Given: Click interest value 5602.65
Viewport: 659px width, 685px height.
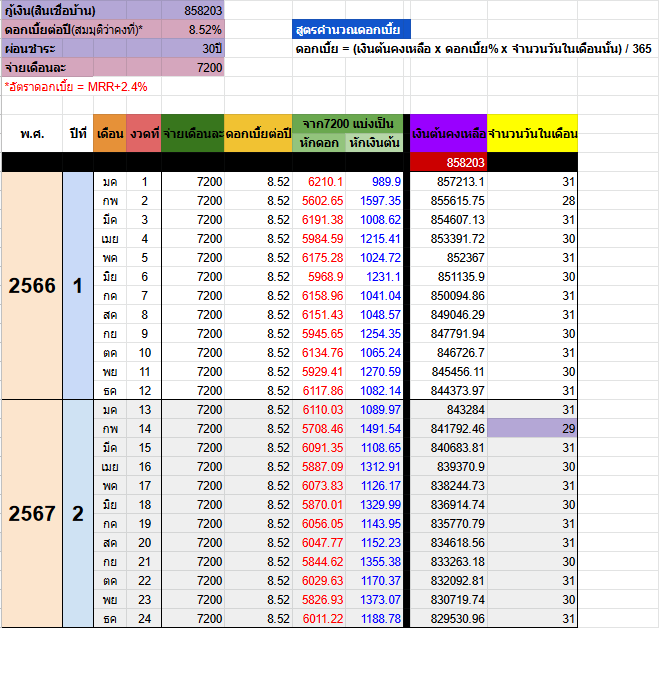Looking at the screenshot, I should pyautogui.click(x=319, y=201).
